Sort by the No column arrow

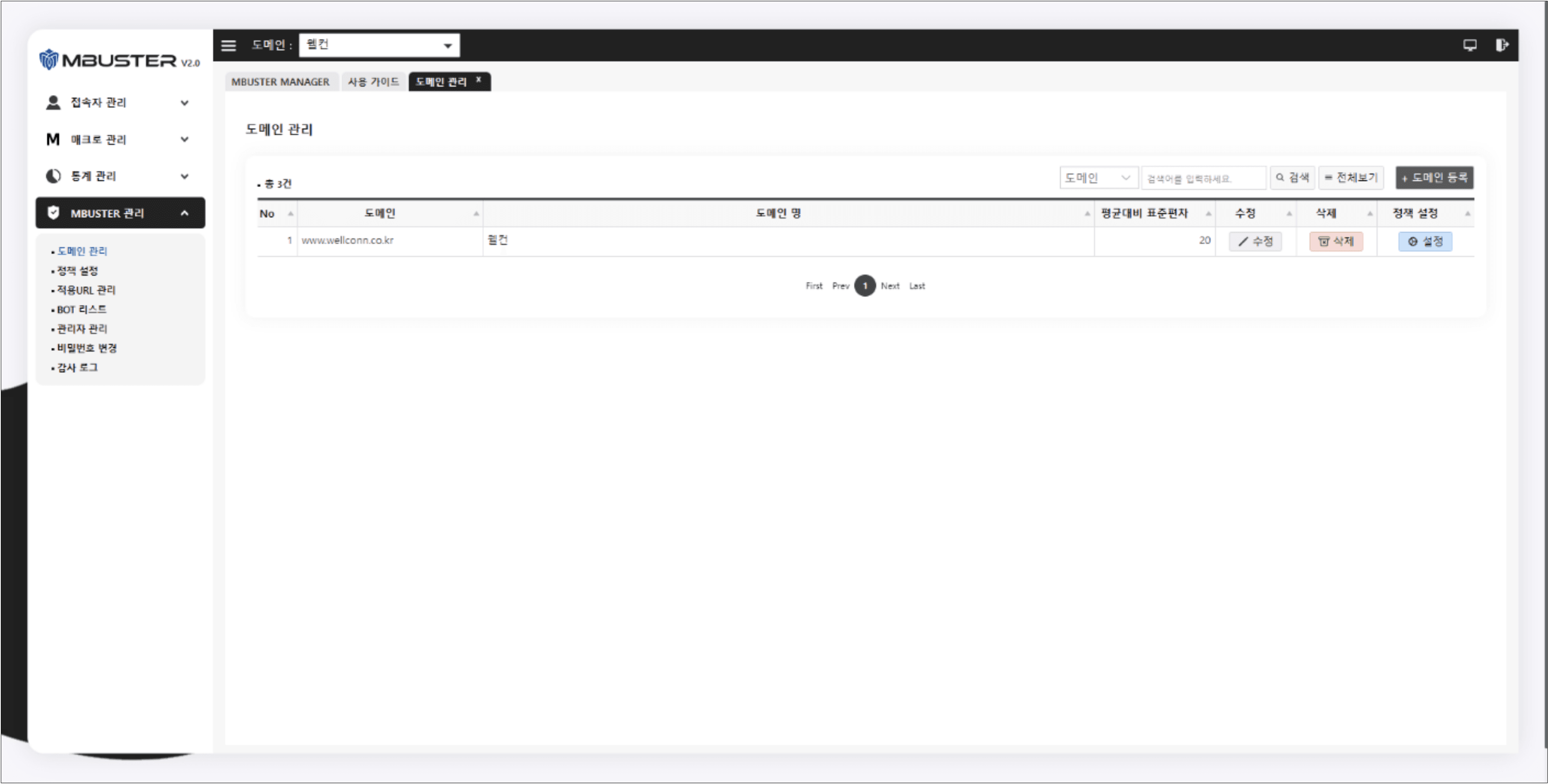click(290, 214)
